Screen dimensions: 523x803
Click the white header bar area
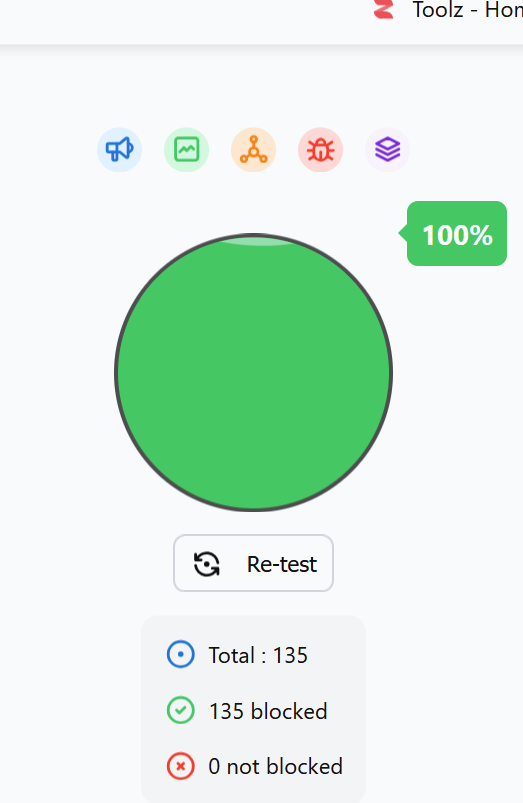(184, 22)
